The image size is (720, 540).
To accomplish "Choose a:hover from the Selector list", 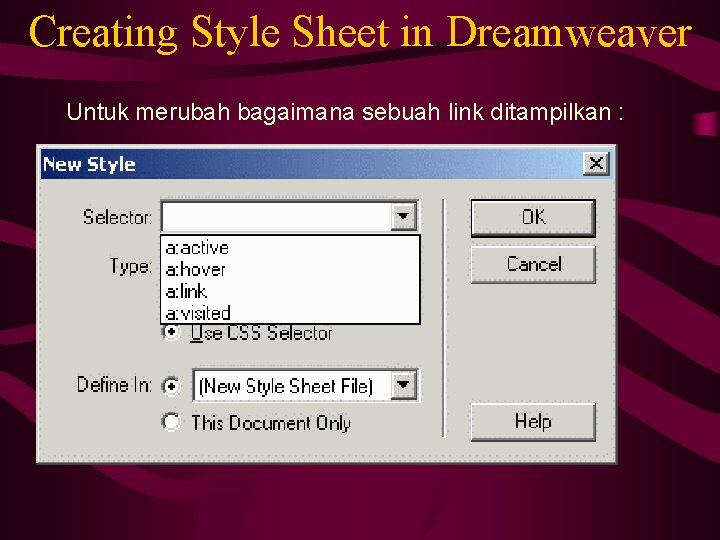I will [290, 270].
